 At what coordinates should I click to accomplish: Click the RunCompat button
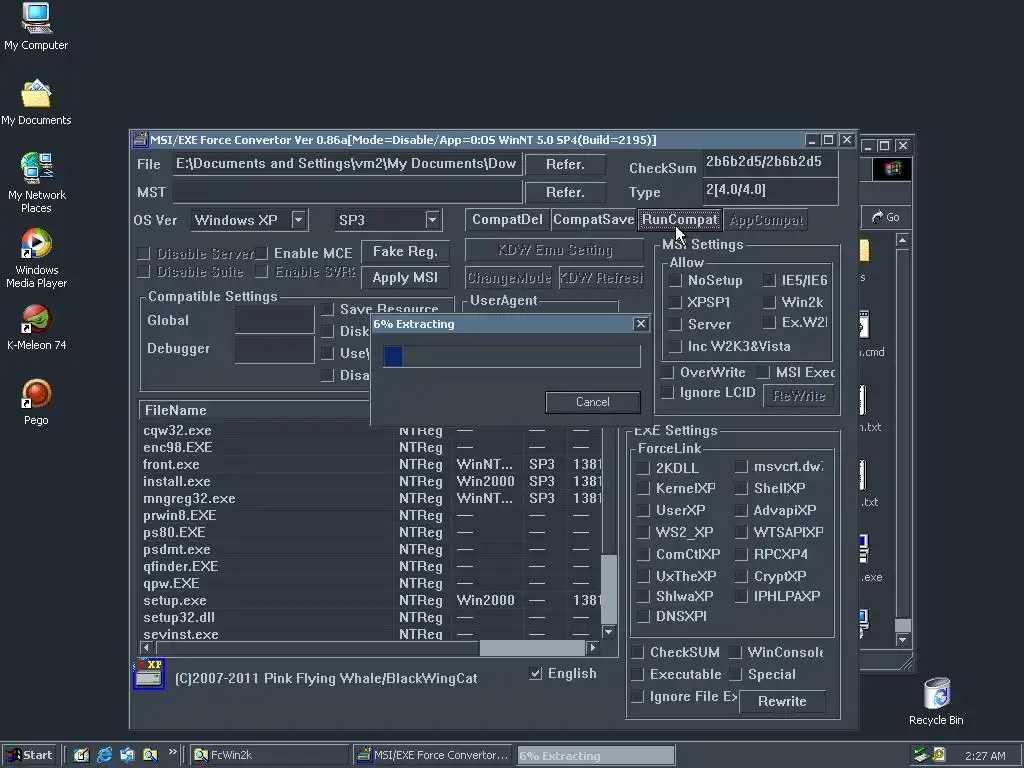coord(680,220)
